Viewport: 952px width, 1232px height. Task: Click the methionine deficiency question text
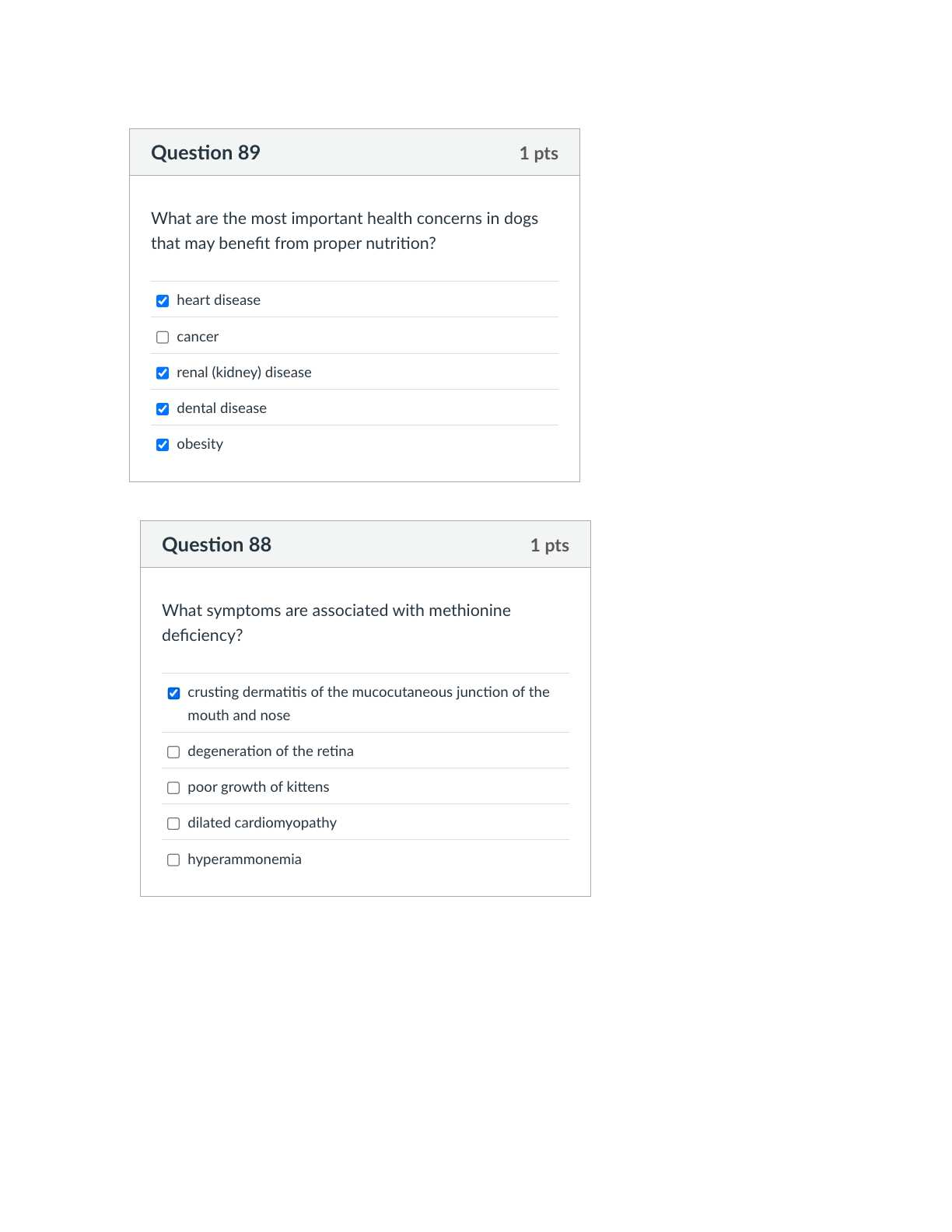click(336, 623)
